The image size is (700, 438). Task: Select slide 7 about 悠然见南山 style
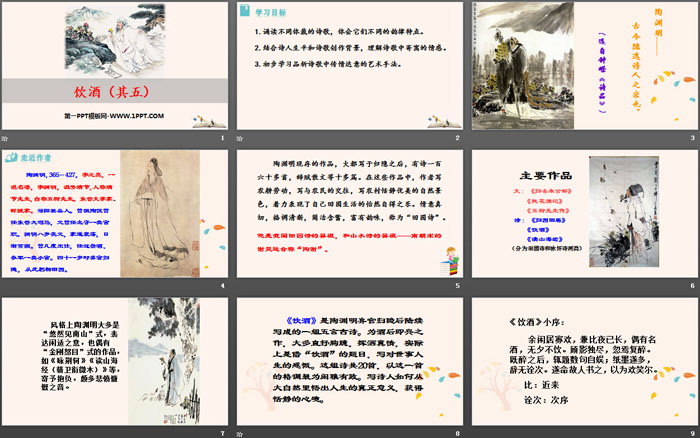click(x=115, y=361)
